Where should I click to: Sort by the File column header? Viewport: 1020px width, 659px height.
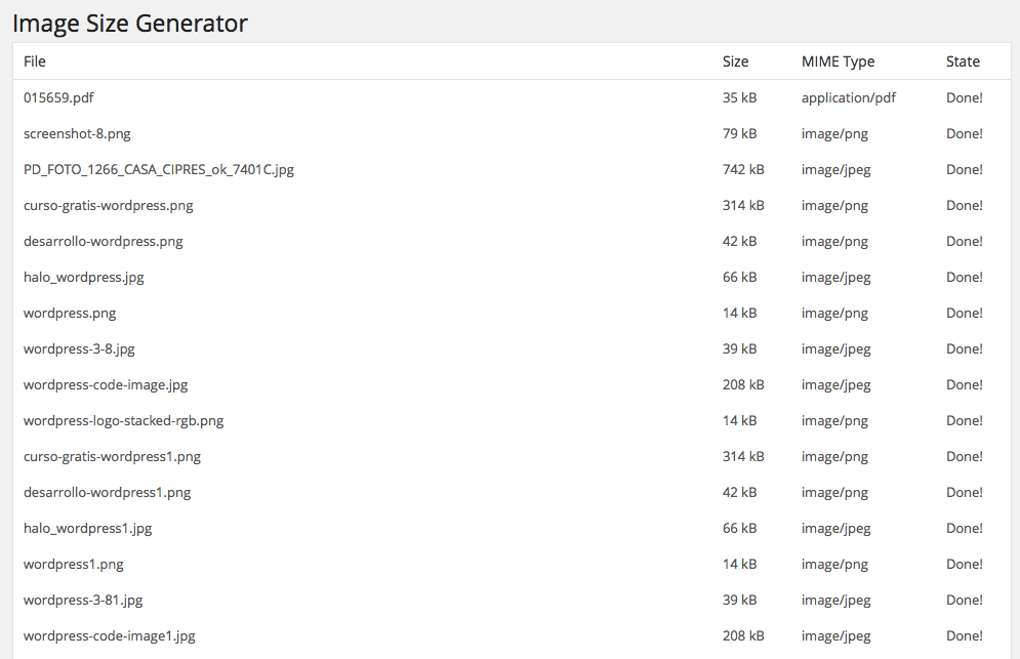point(34,61)
